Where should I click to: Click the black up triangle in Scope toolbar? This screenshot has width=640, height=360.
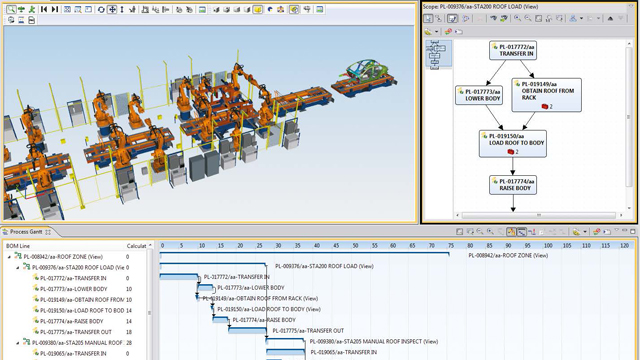tap(610, 18)
